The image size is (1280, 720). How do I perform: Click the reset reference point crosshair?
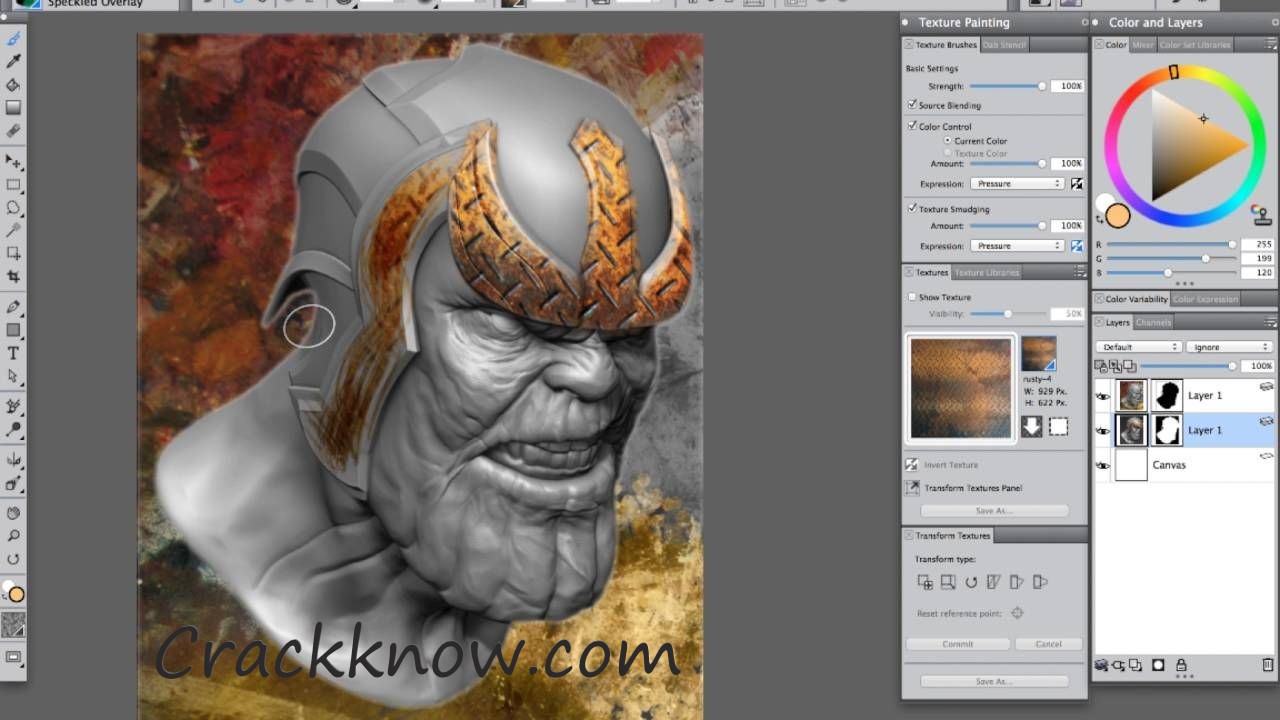(x=1017, y=613)
